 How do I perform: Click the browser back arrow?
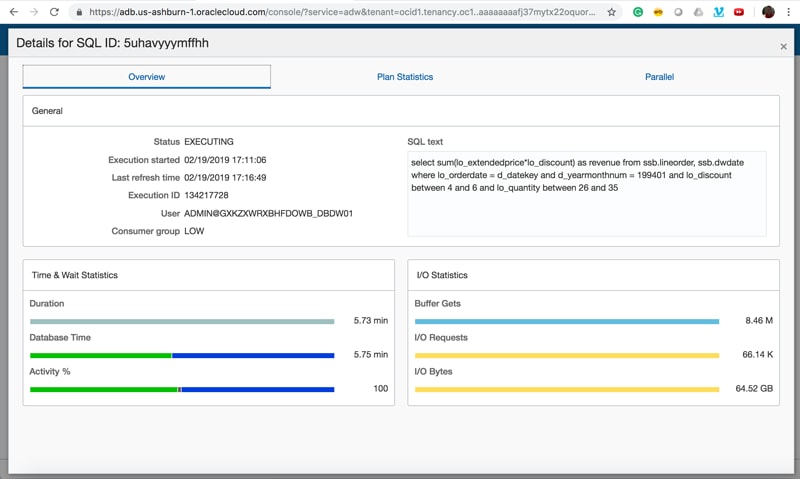pos(12,12)
